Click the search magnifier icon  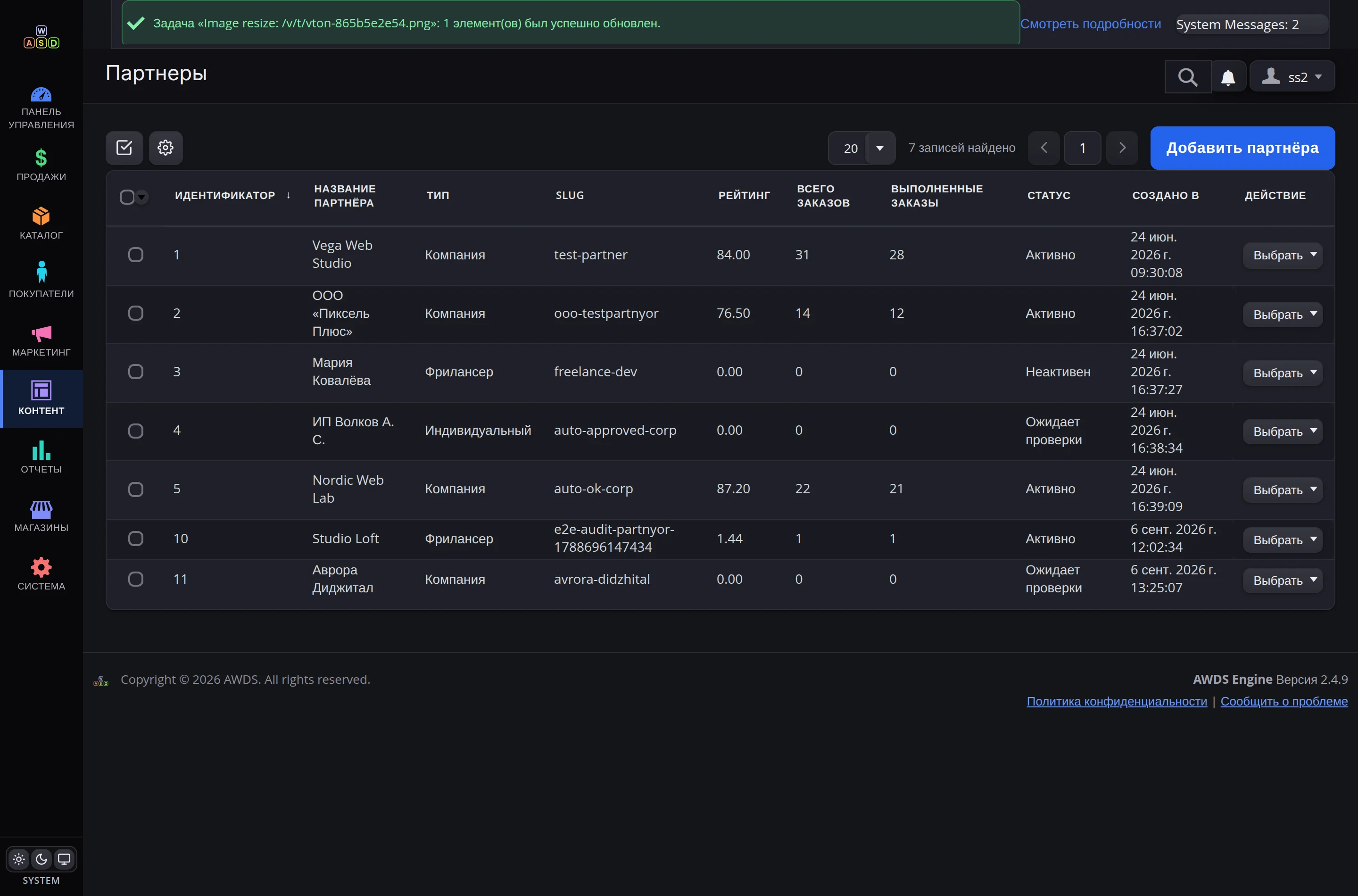pyautogui.click(x=1188, y=77)
